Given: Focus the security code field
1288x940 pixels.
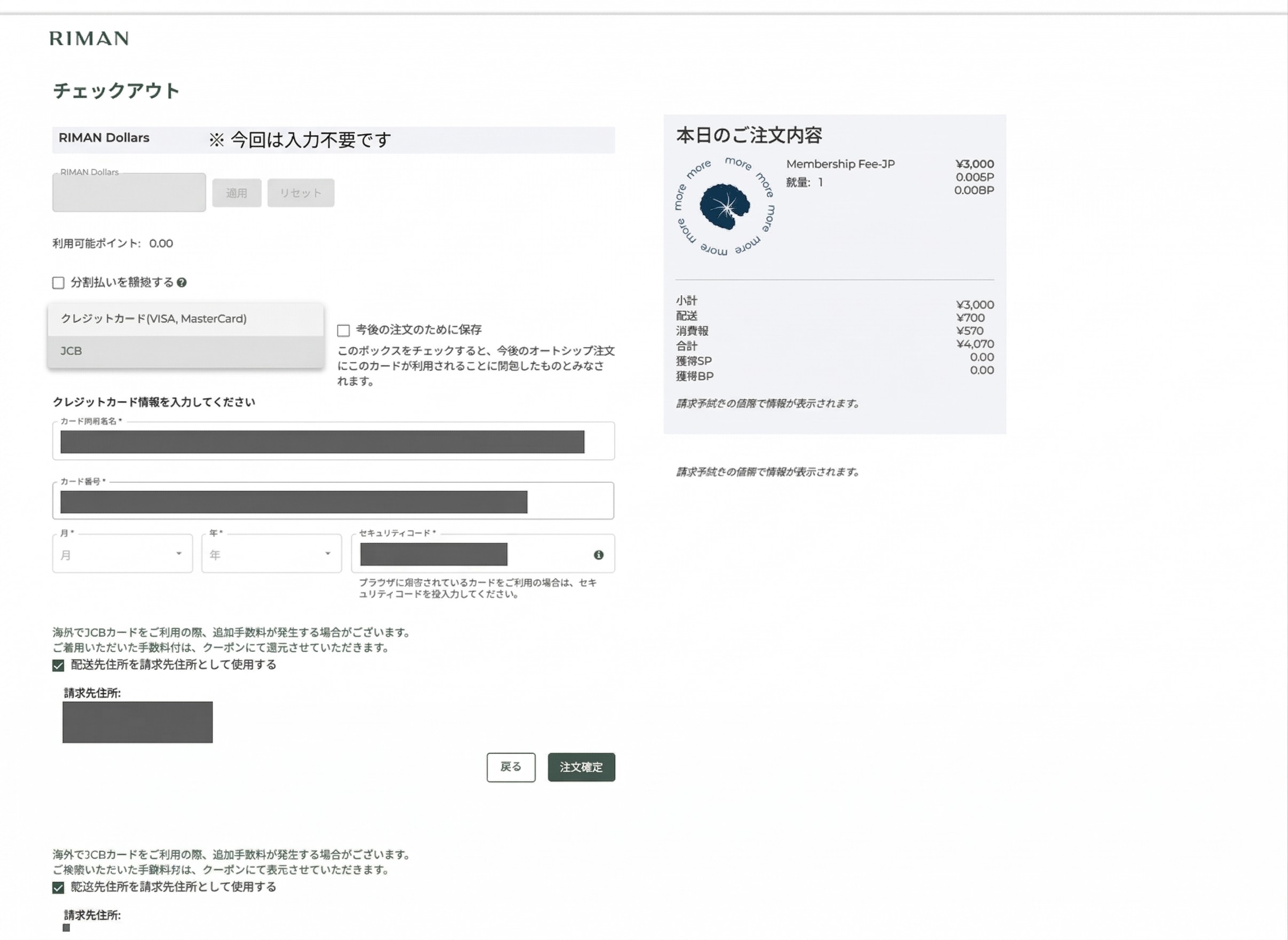Looking at the screenshot, I should 483,554.
